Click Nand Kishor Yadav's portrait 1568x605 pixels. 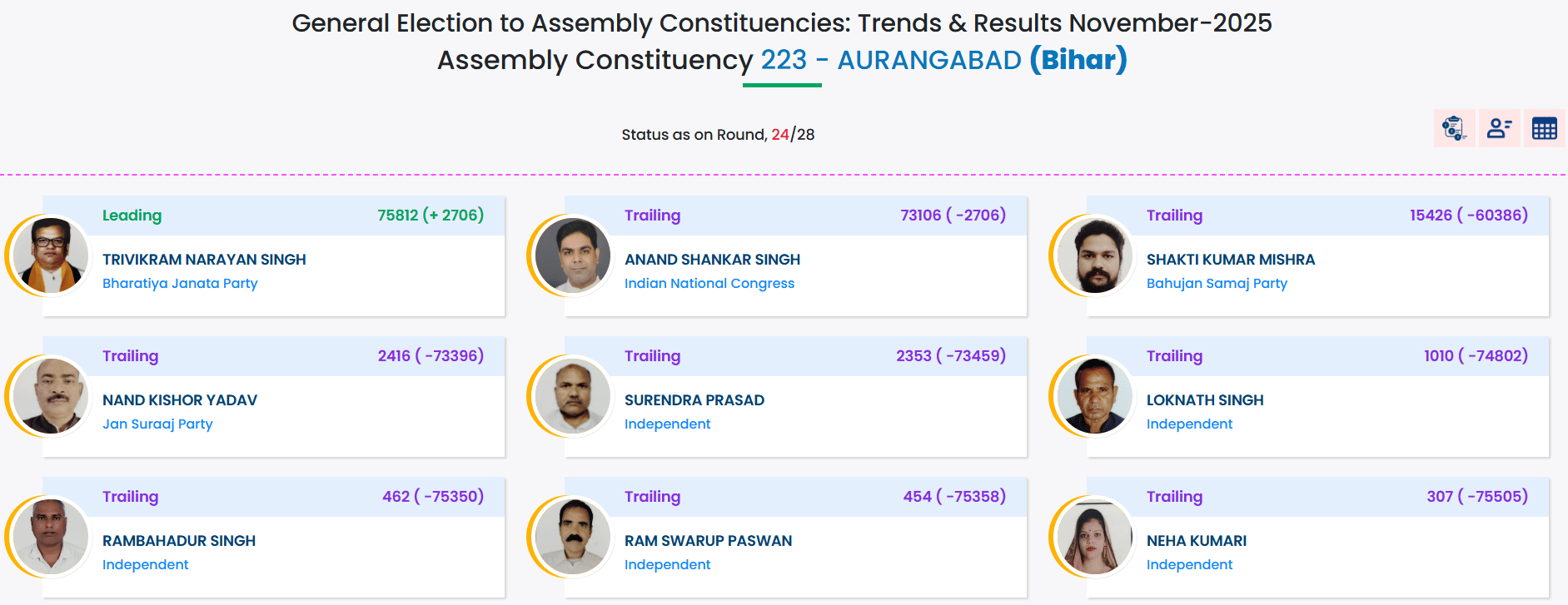coord(51,396)
